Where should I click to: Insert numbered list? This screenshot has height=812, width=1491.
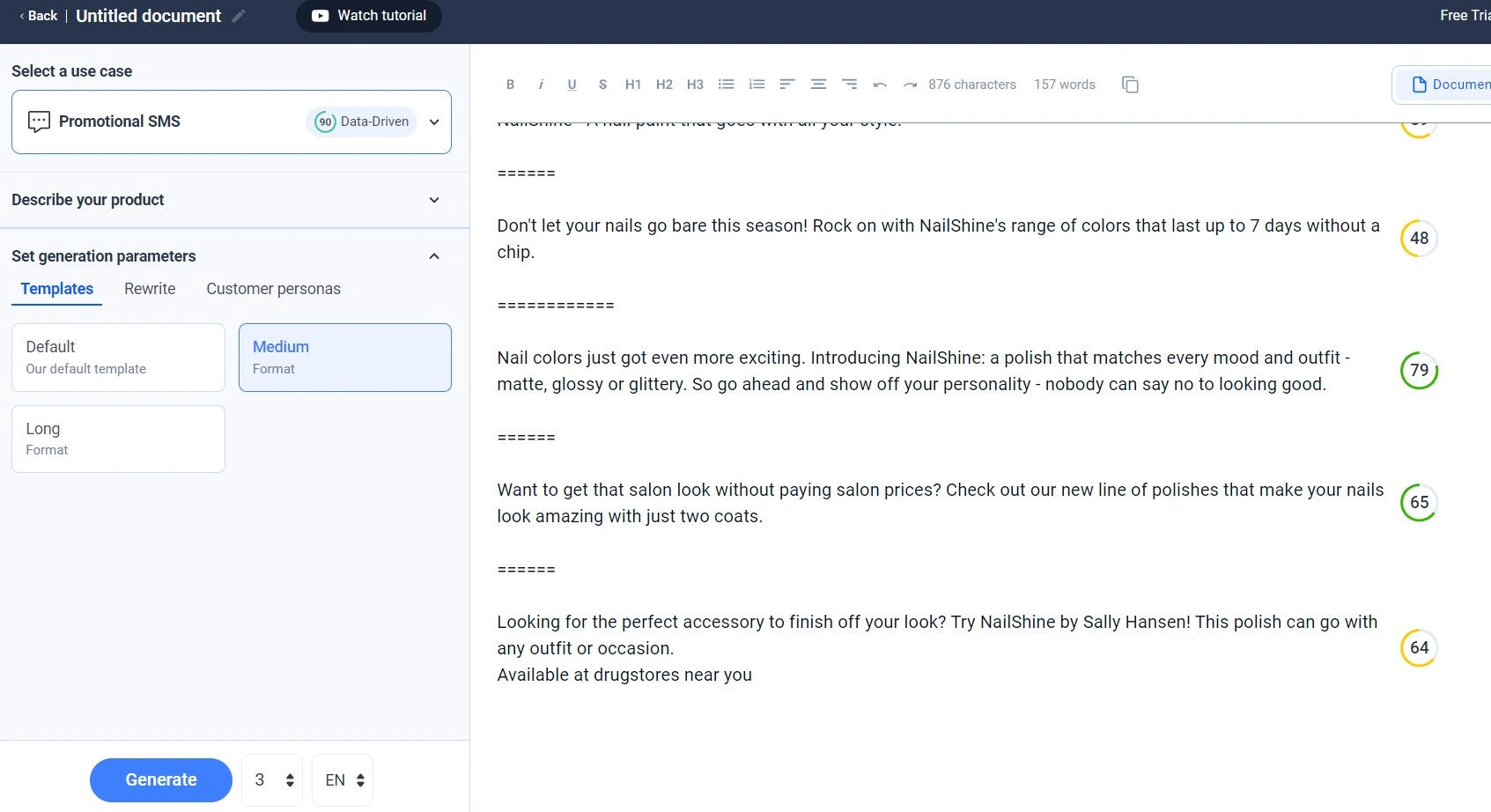[757, 85]
